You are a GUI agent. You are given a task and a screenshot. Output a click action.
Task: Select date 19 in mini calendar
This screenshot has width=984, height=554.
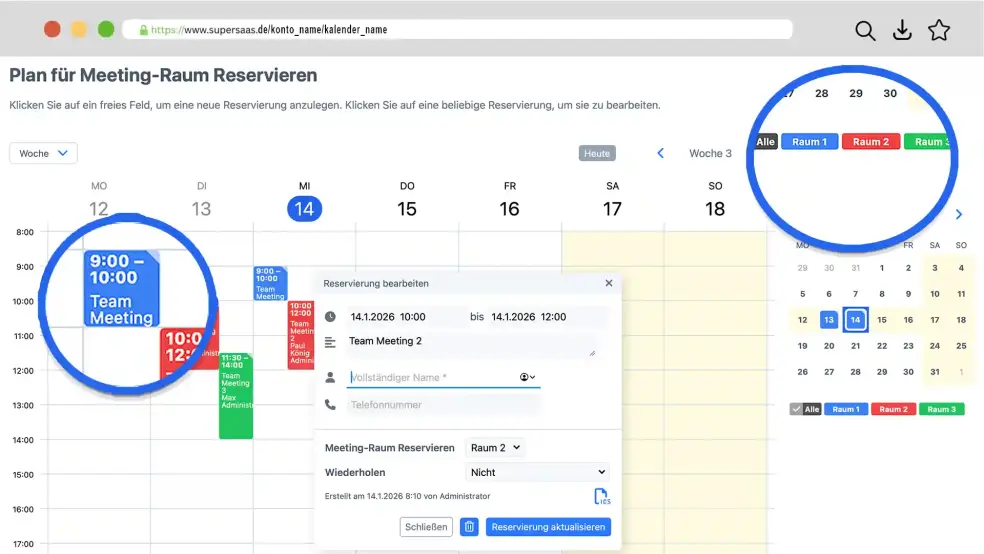802,346
